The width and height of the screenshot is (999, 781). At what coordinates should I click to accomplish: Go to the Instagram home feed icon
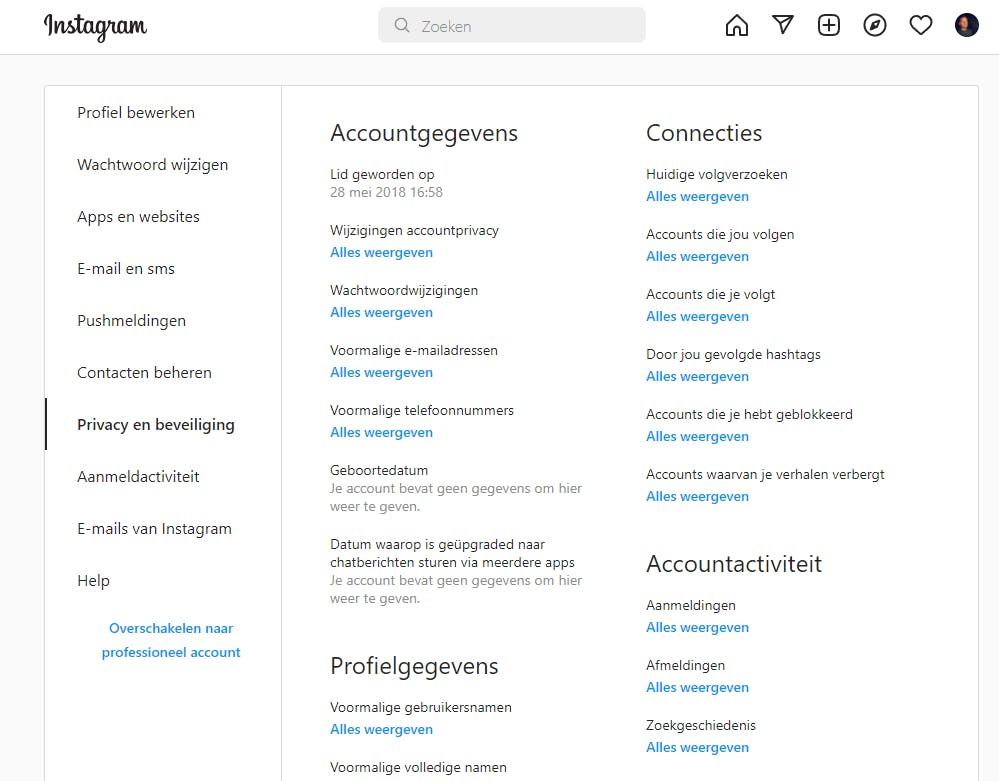click(x=737, y=26)
